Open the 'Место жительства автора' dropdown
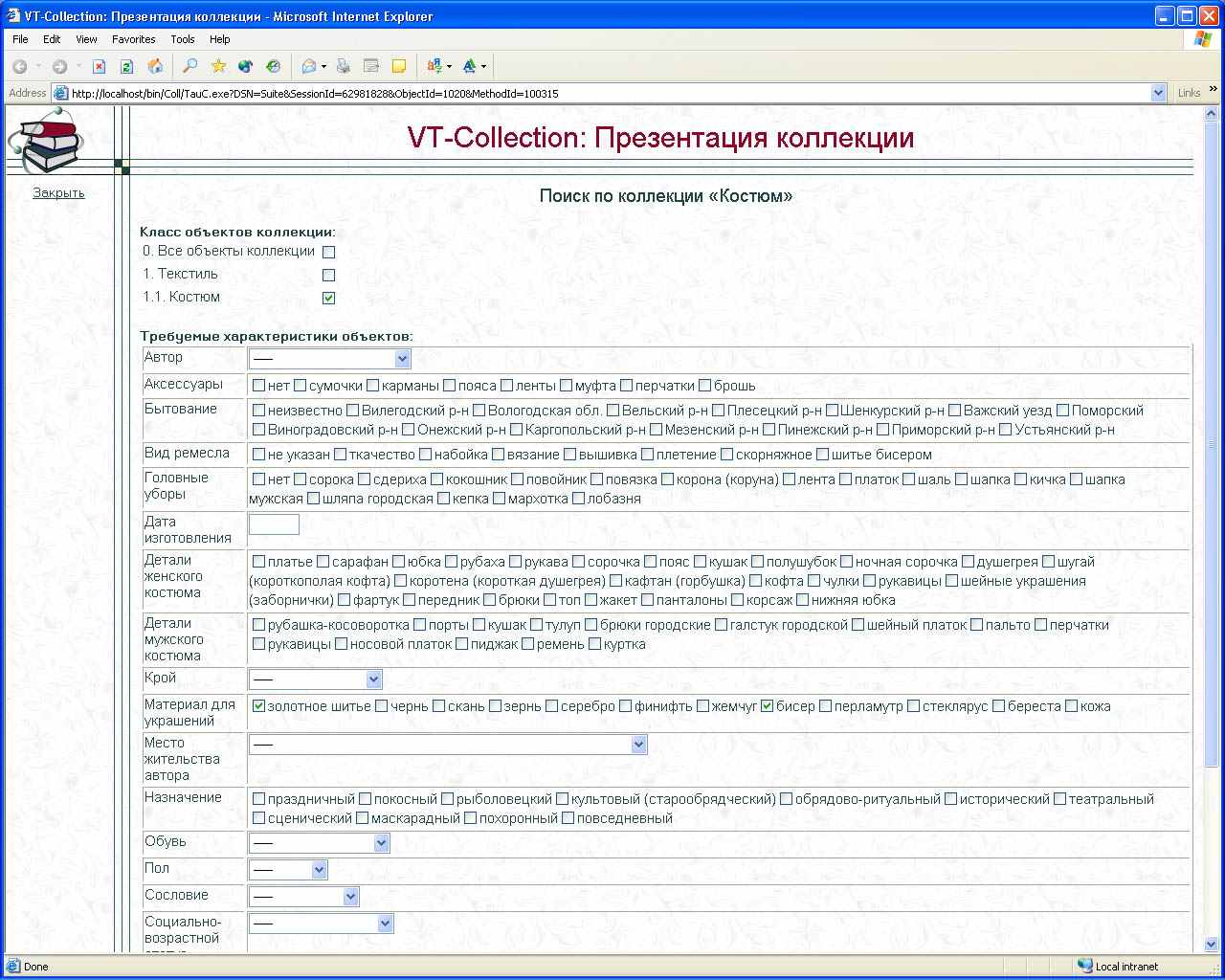The width and height of the screenshot is (1225, 980). pyautogui.click(x=448, y=745)
